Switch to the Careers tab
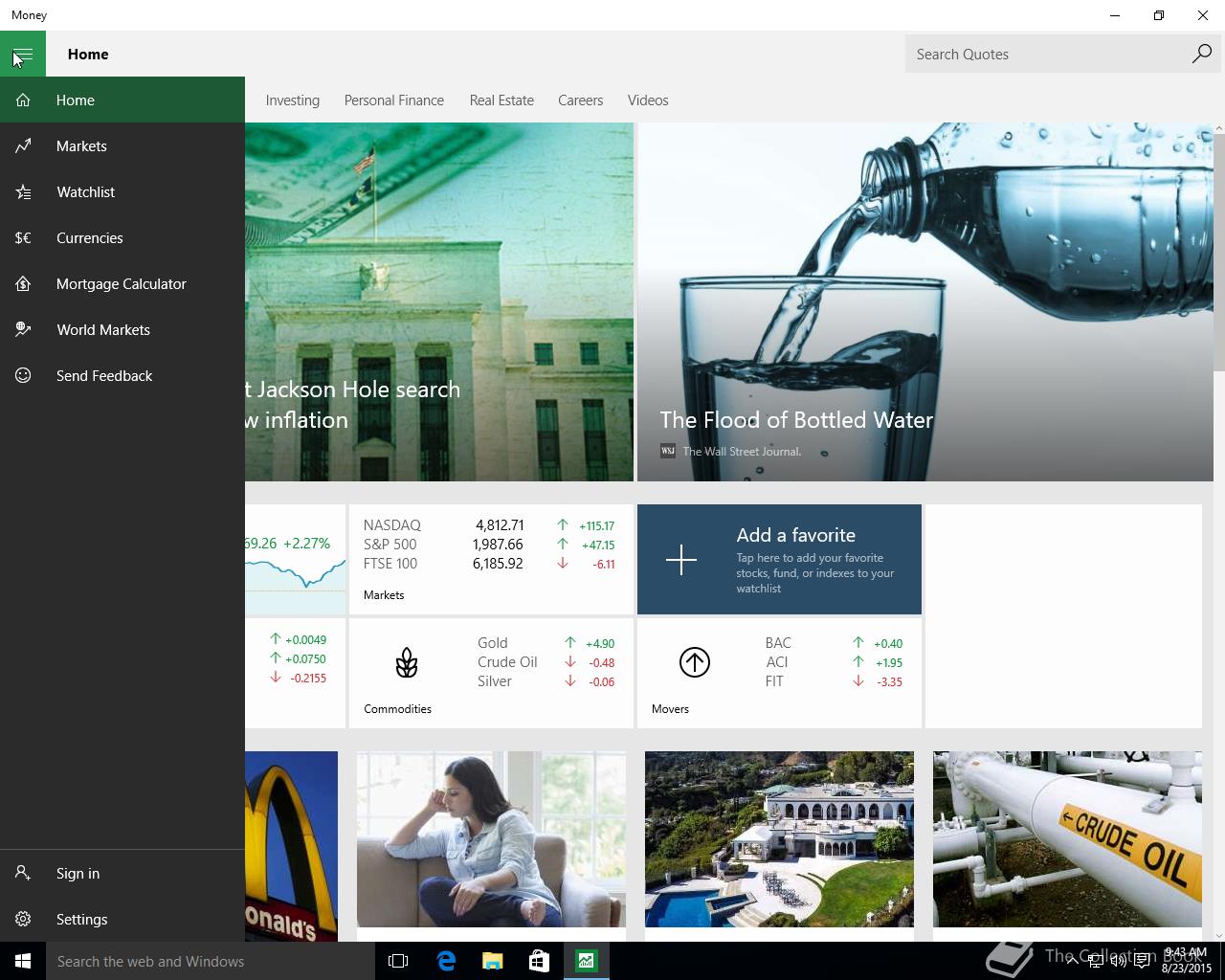1225x980 pixels. [x=581, y=100]
